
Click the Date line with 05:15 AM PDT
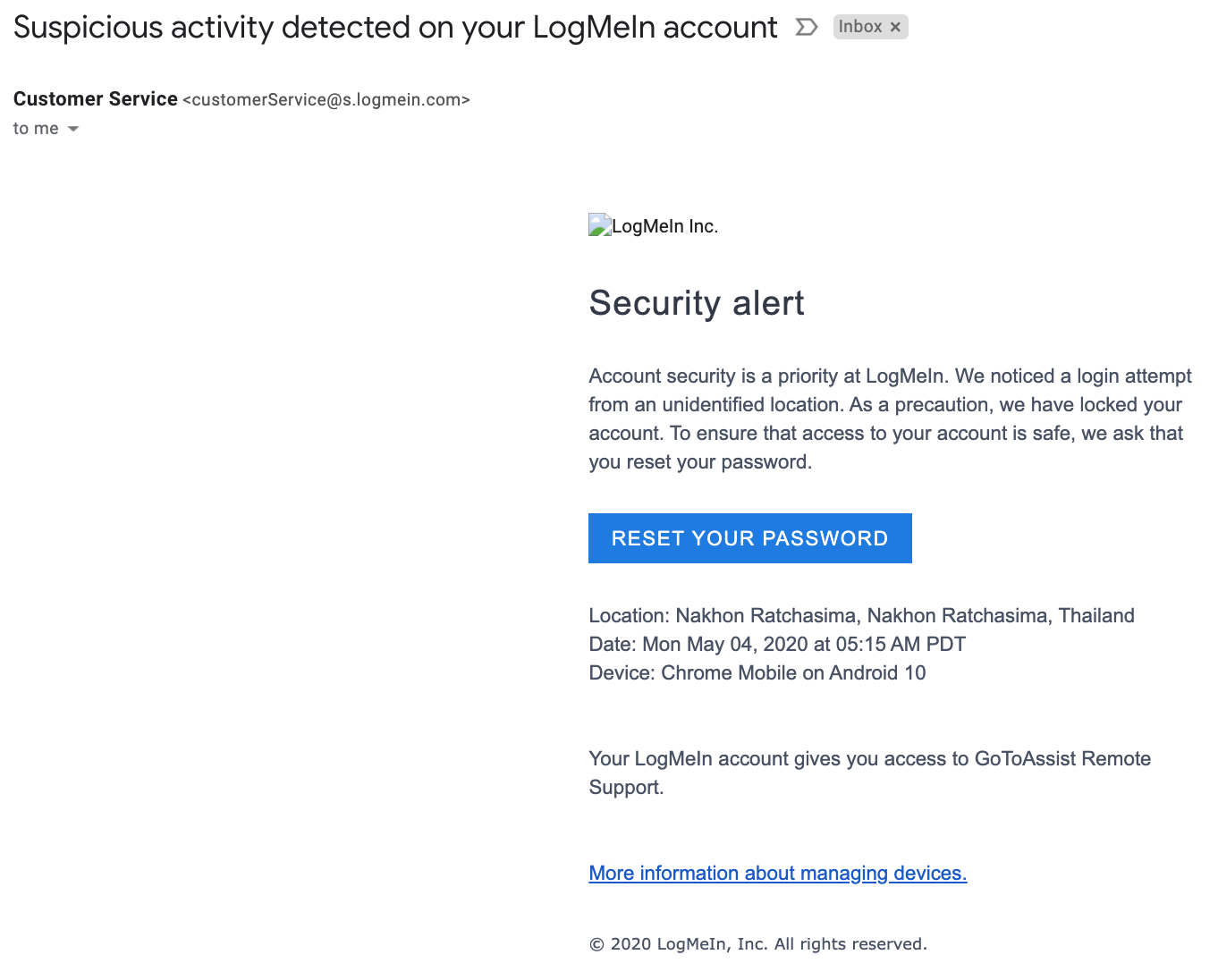click(x=777, y=644)
